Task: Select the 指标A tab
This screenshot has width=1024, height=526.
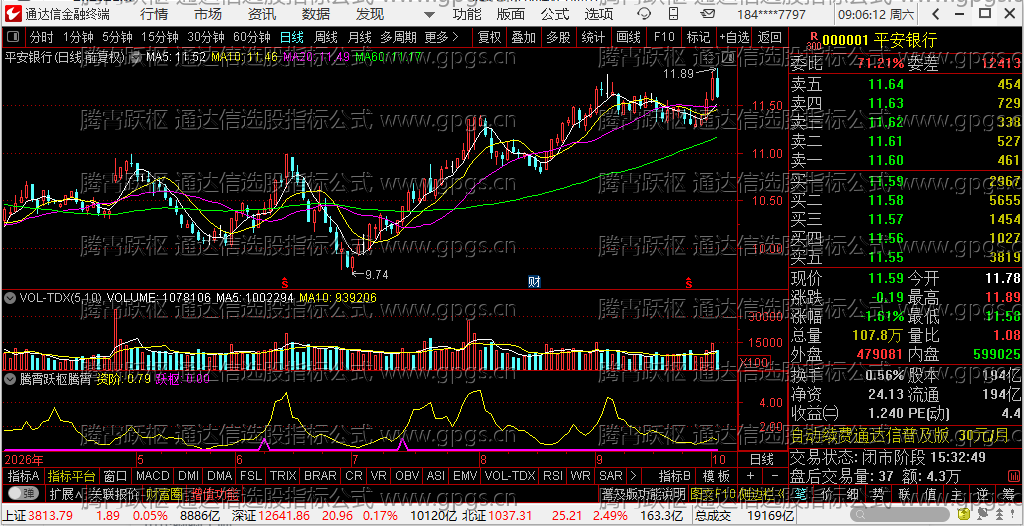Action: click(24, 476)
